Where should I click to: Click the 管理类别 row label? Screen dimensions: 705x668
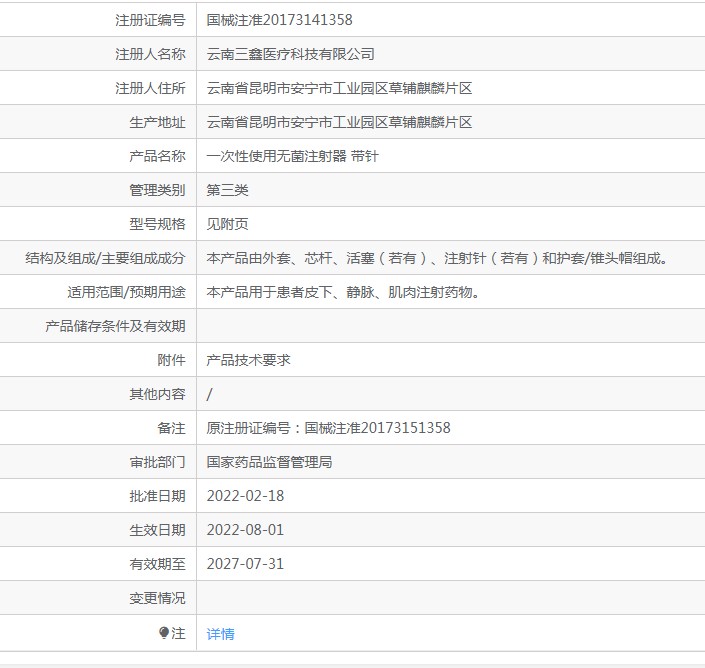click(x=157, y=190)
